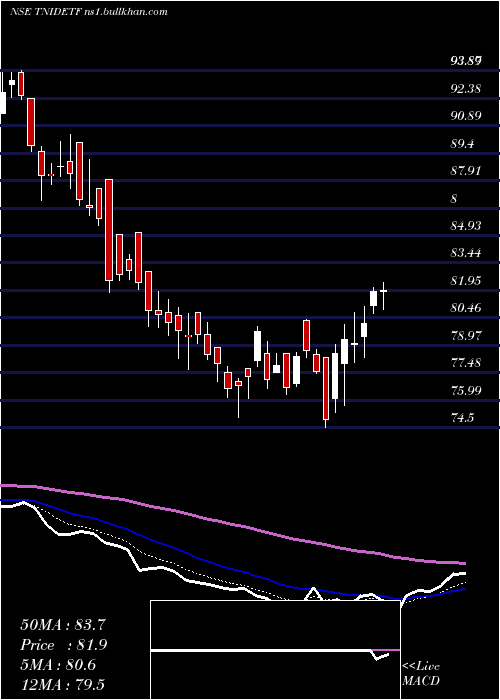Click the NSE TNIDETF ns1.bullkhan.com title text
Image resolution: width=500 pixels, height=700 pixels.
(x=89, y=12)
